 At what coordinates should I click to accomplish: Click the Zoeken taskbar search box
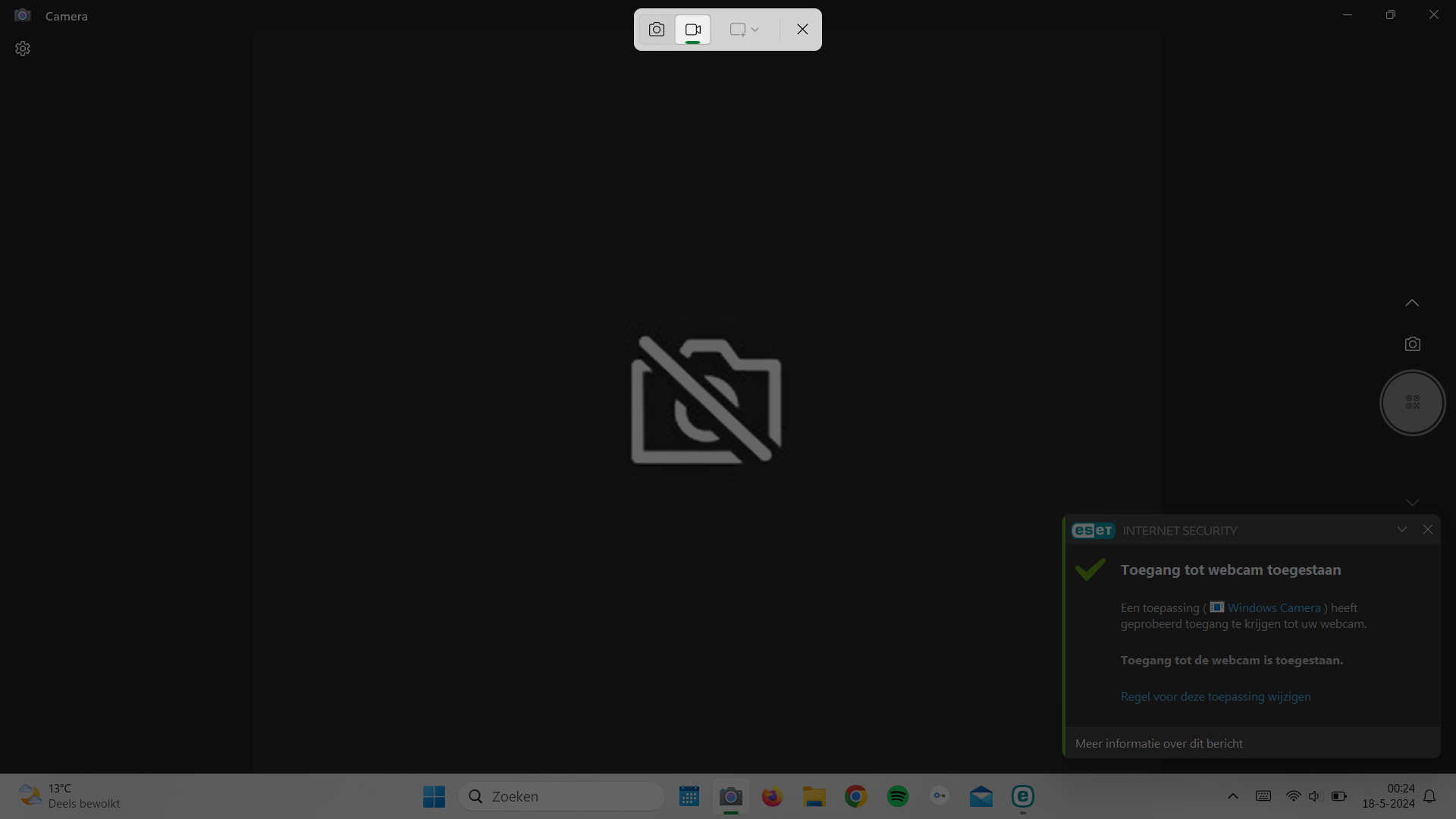click(x=562, y=796)
